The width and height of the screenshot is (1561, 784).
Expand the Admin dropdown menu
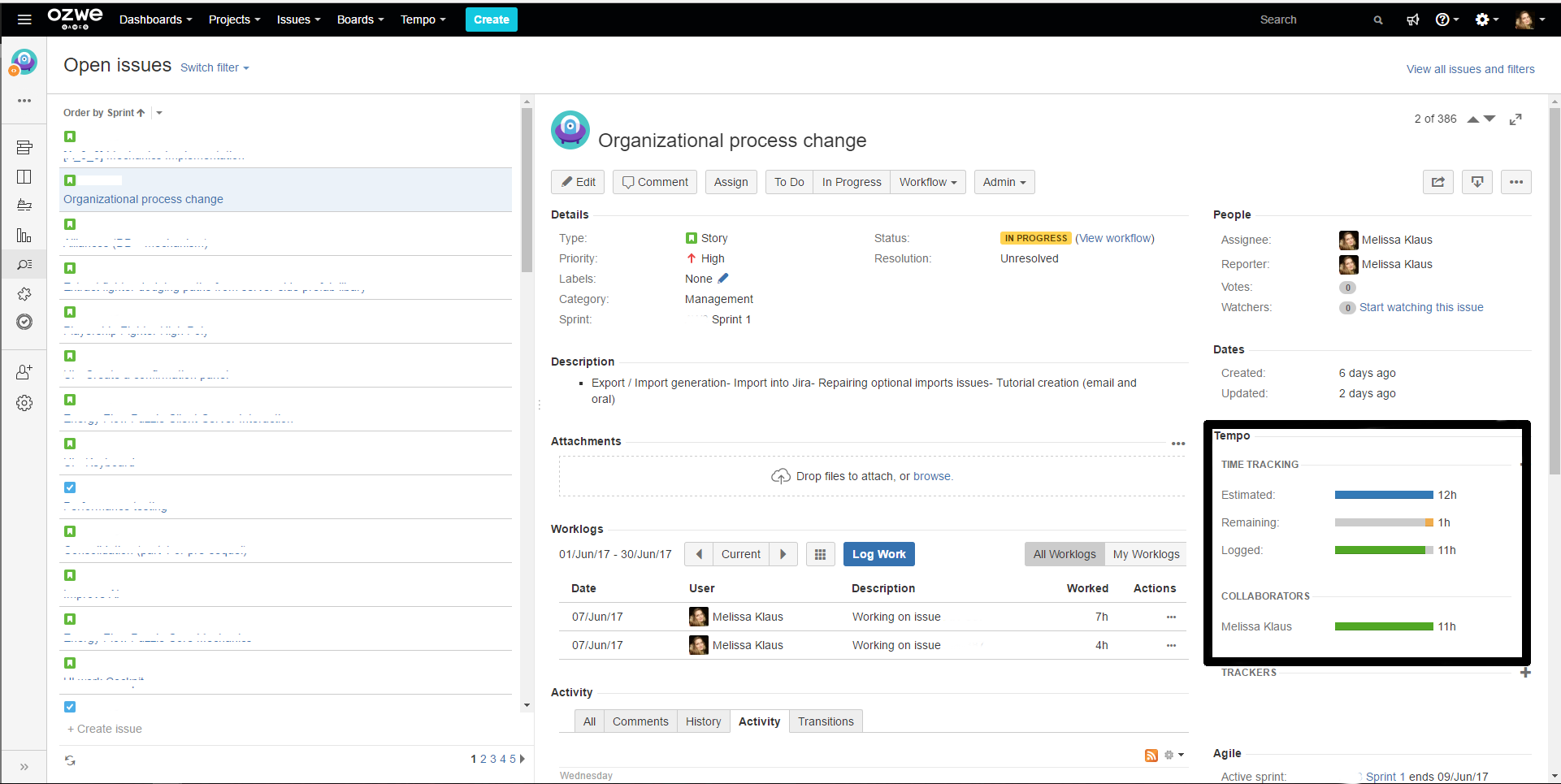tap(1004, 182)
